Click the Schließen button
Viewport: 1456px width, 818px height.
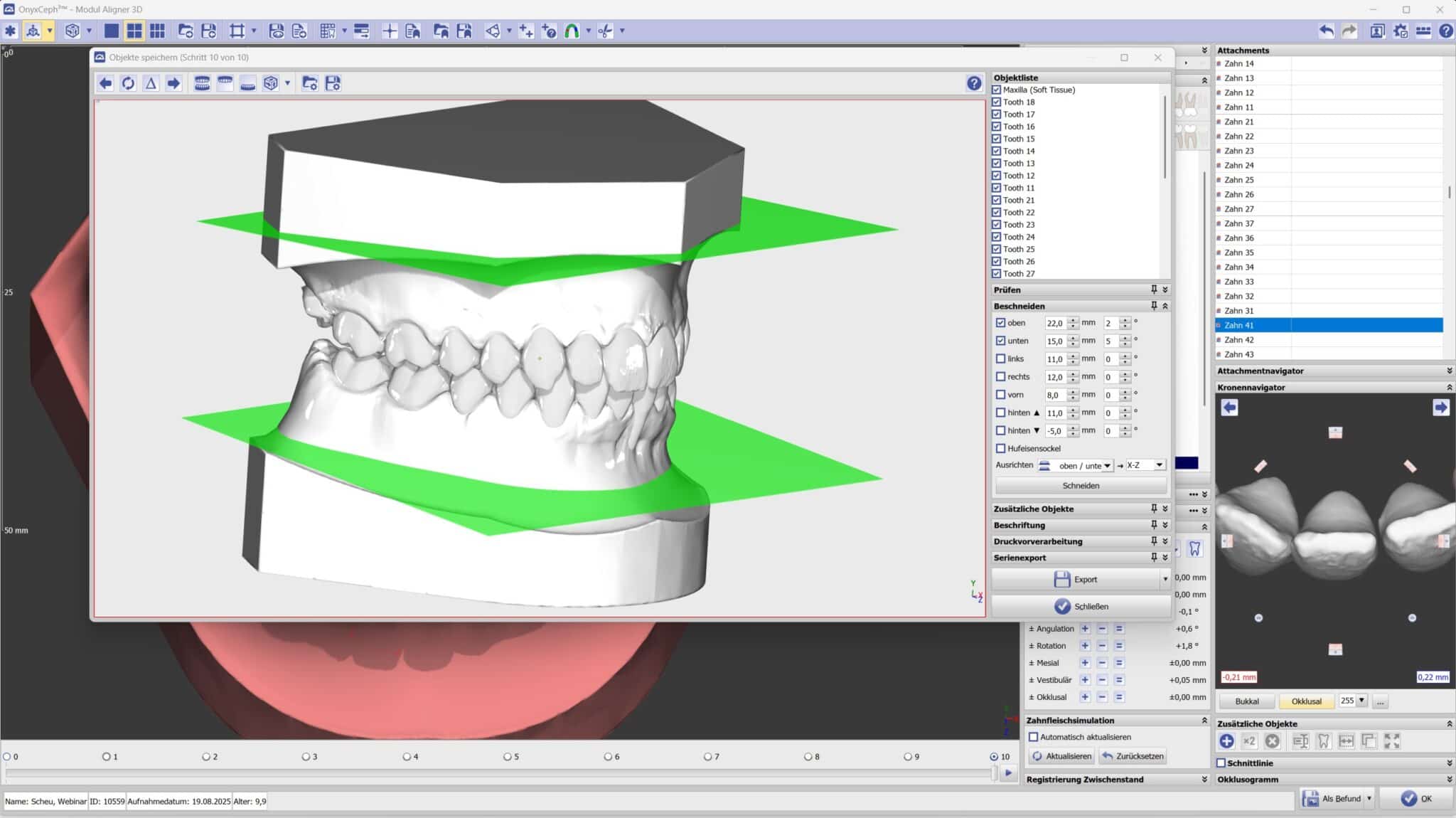pos(1081,607)
